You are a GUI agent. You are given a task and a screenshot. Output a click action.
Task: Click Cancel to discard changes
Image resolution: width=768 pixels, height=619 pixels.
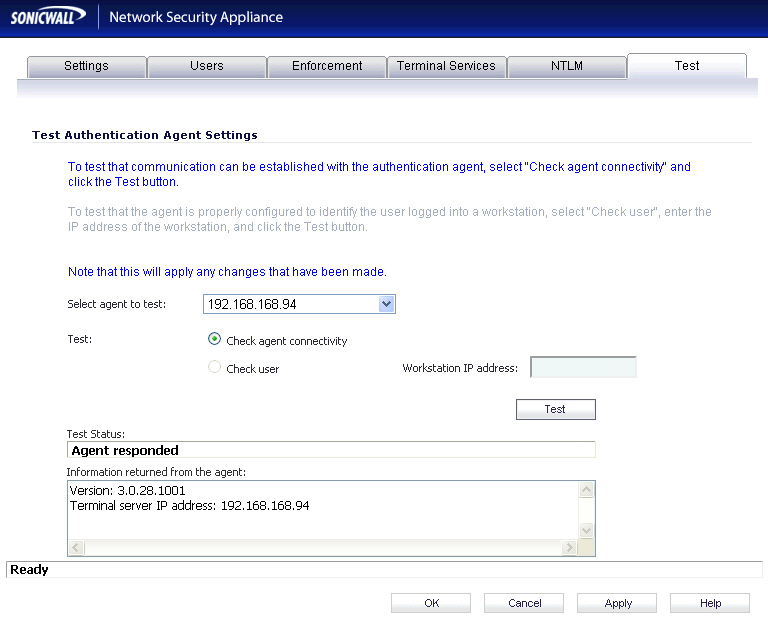click(524, 603)
